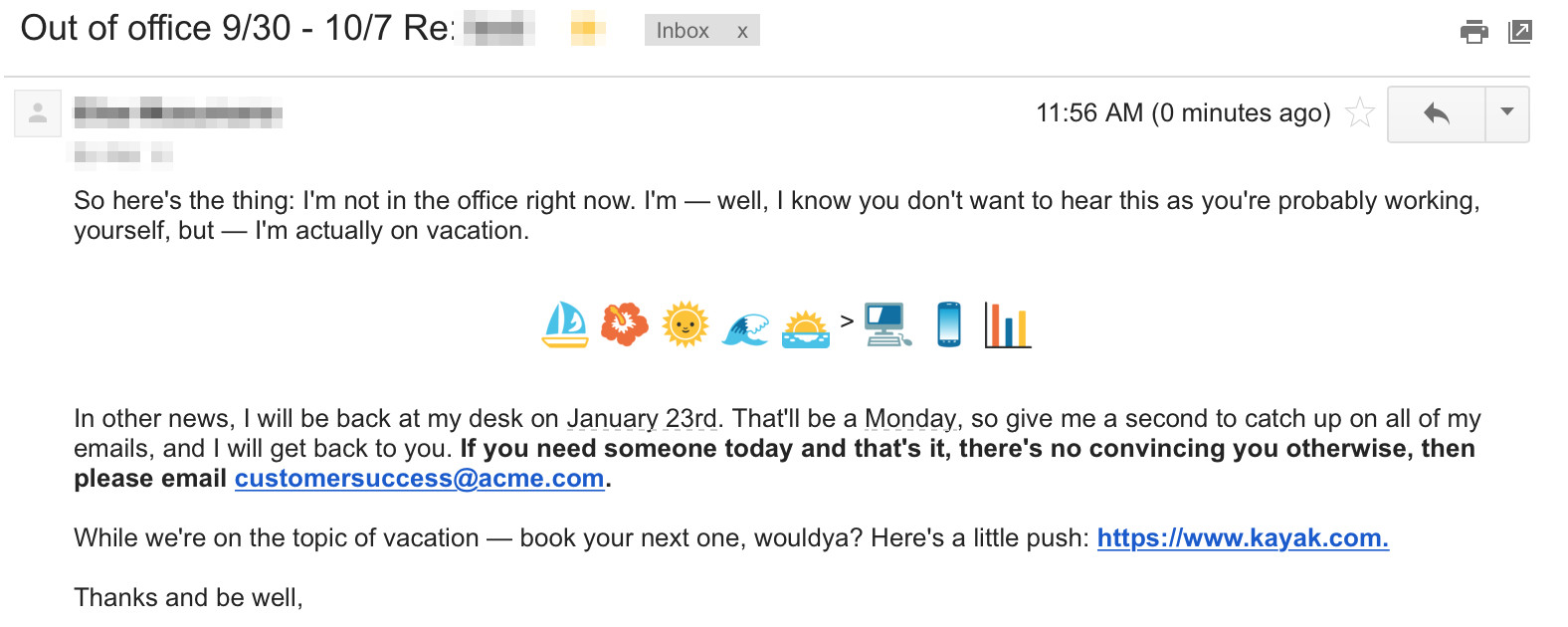The image size is (1568, 627).
Task: Open customersuccess@acme.com email link
Action: (419, 479)
